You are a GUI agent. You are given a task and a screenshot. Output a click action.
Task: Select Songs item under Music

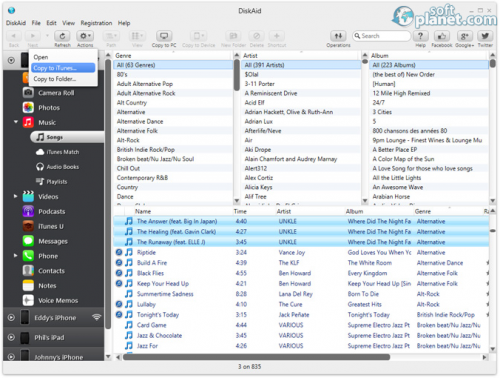coord(67,137)
